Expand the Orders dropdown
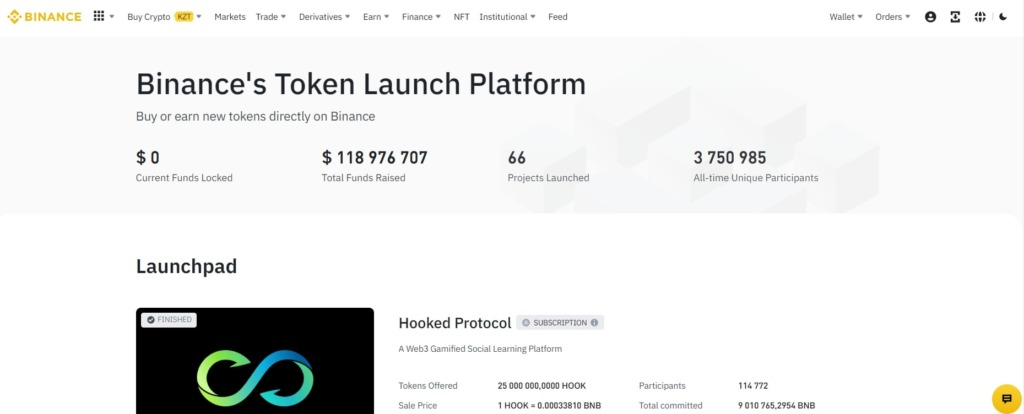Viewport: 1024px width, 414px height. [x=892, y=17]
